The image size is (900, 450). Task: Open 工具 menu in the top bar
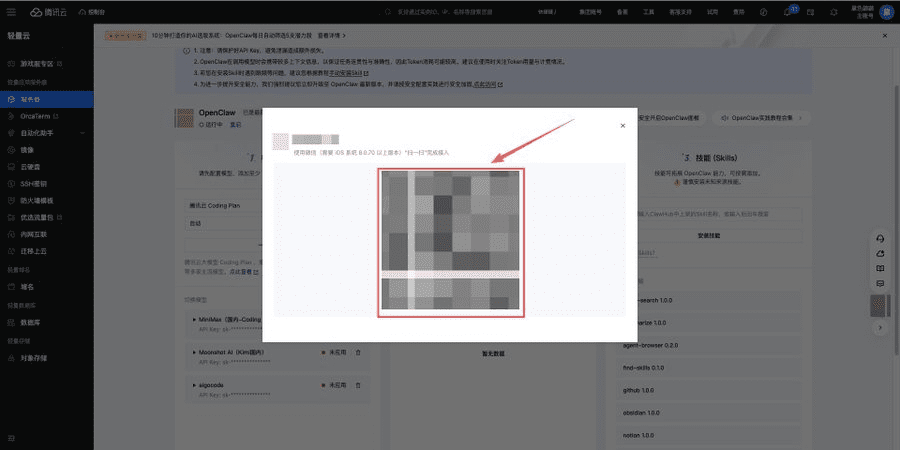648,11
